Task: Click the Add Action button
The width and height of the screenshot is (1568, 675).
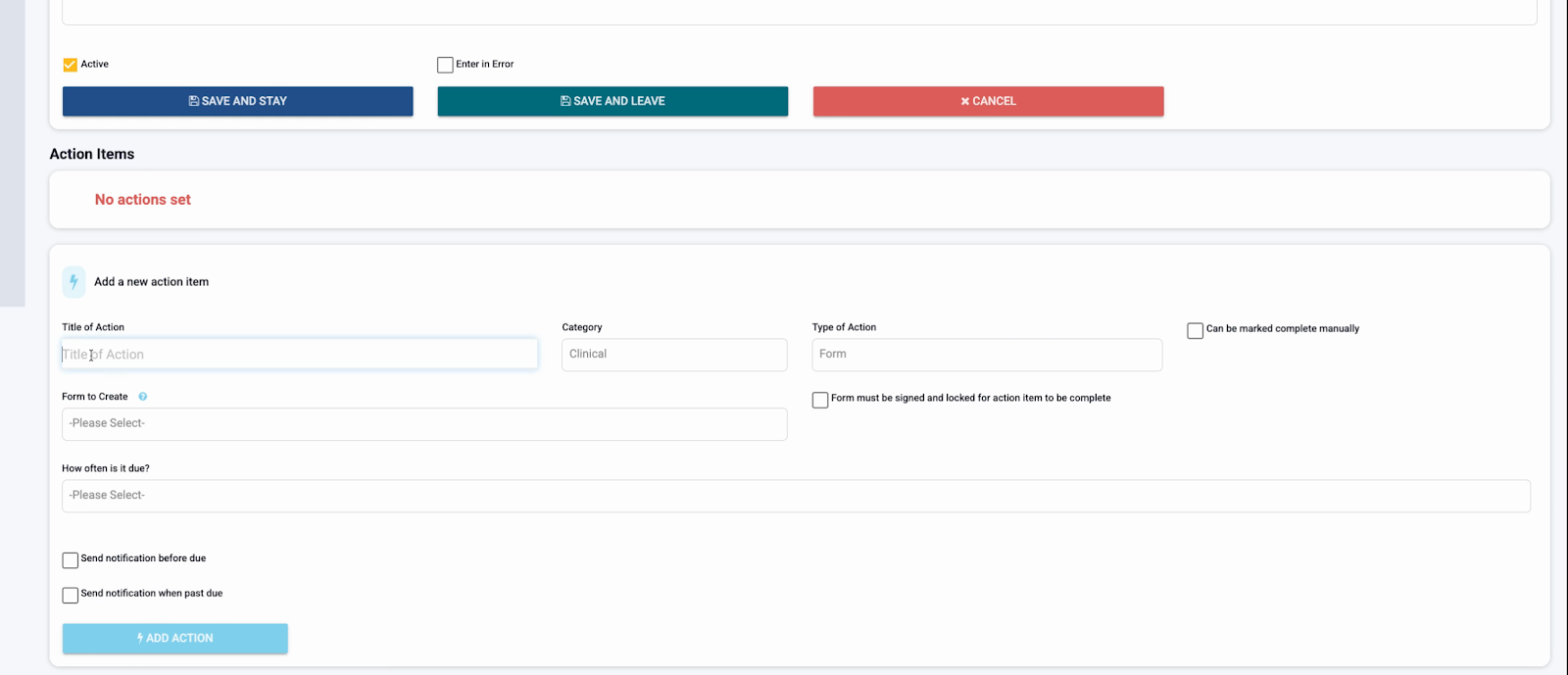Action: 175,638
